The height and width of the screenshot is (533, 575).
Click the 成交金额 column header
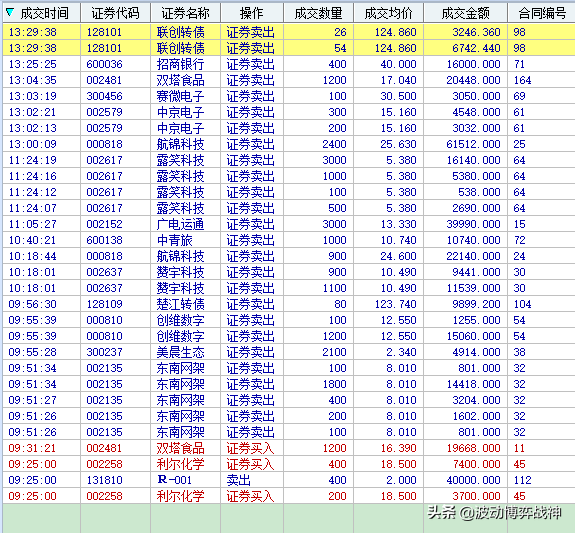[x=465, y=13]
